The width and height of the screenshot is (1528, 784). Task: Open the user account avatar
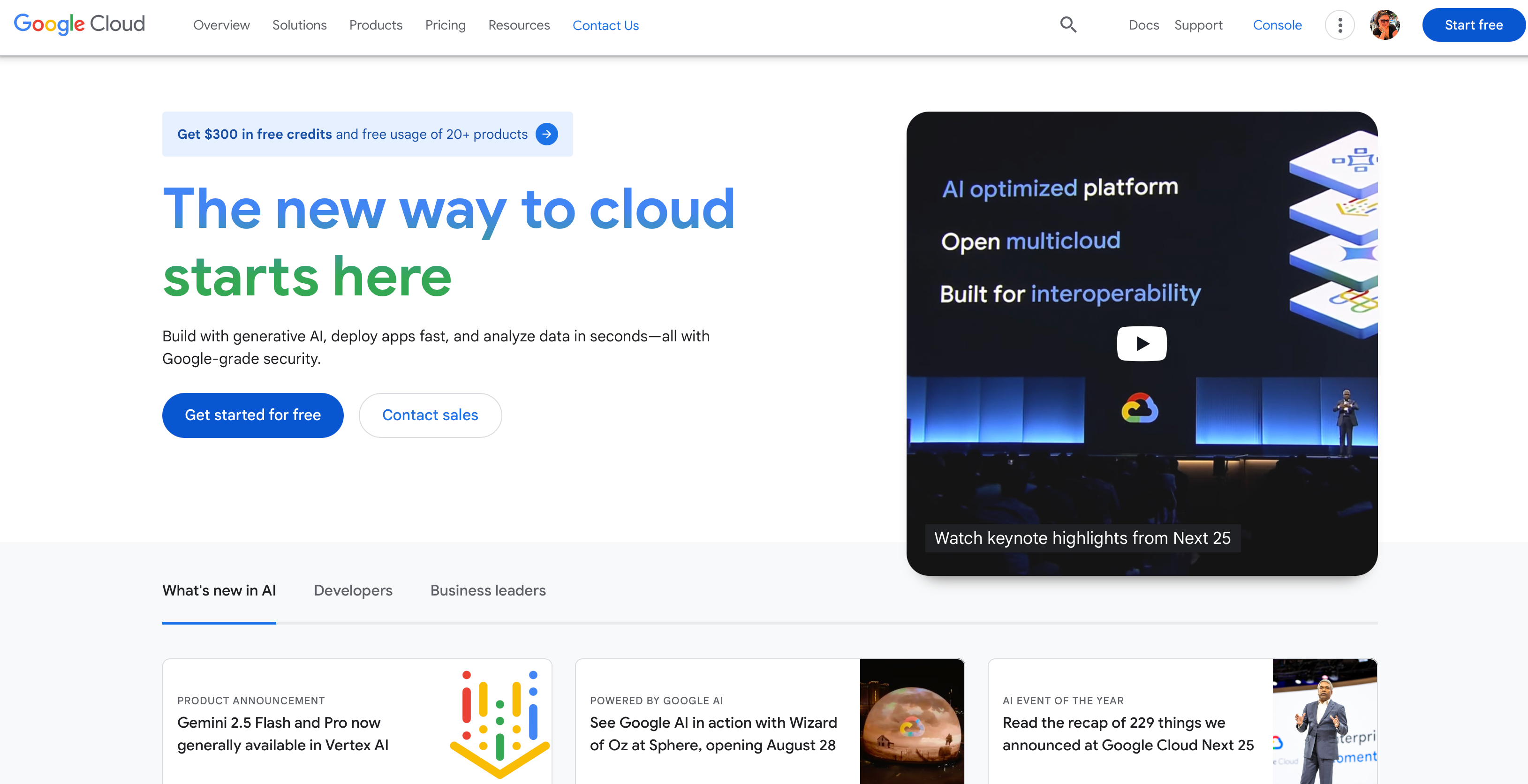(x=1385, y=25)
